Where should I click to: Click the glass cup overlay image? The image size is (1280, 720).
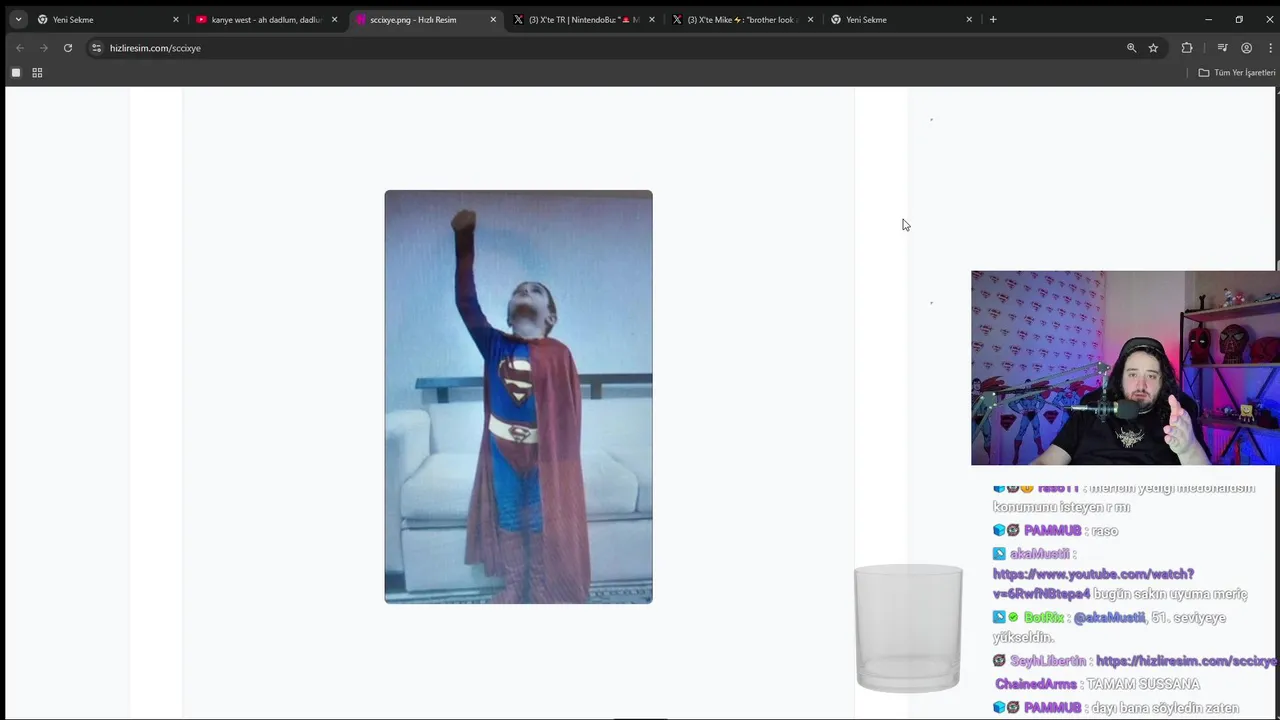[908, 628]
